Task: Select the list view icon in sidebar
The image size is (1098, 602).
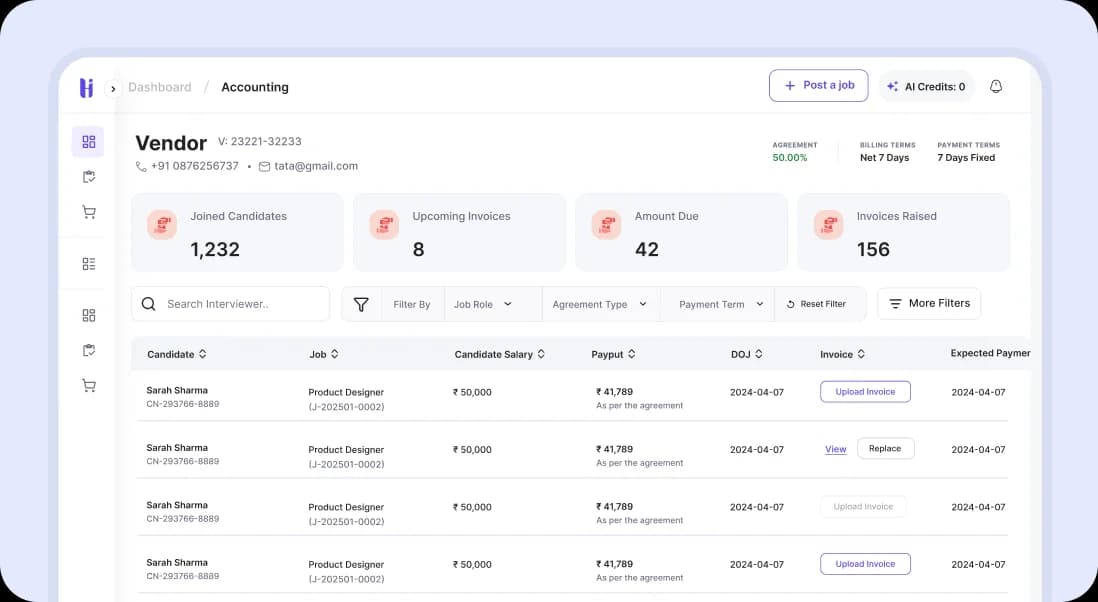Action: tap(88, 263)
